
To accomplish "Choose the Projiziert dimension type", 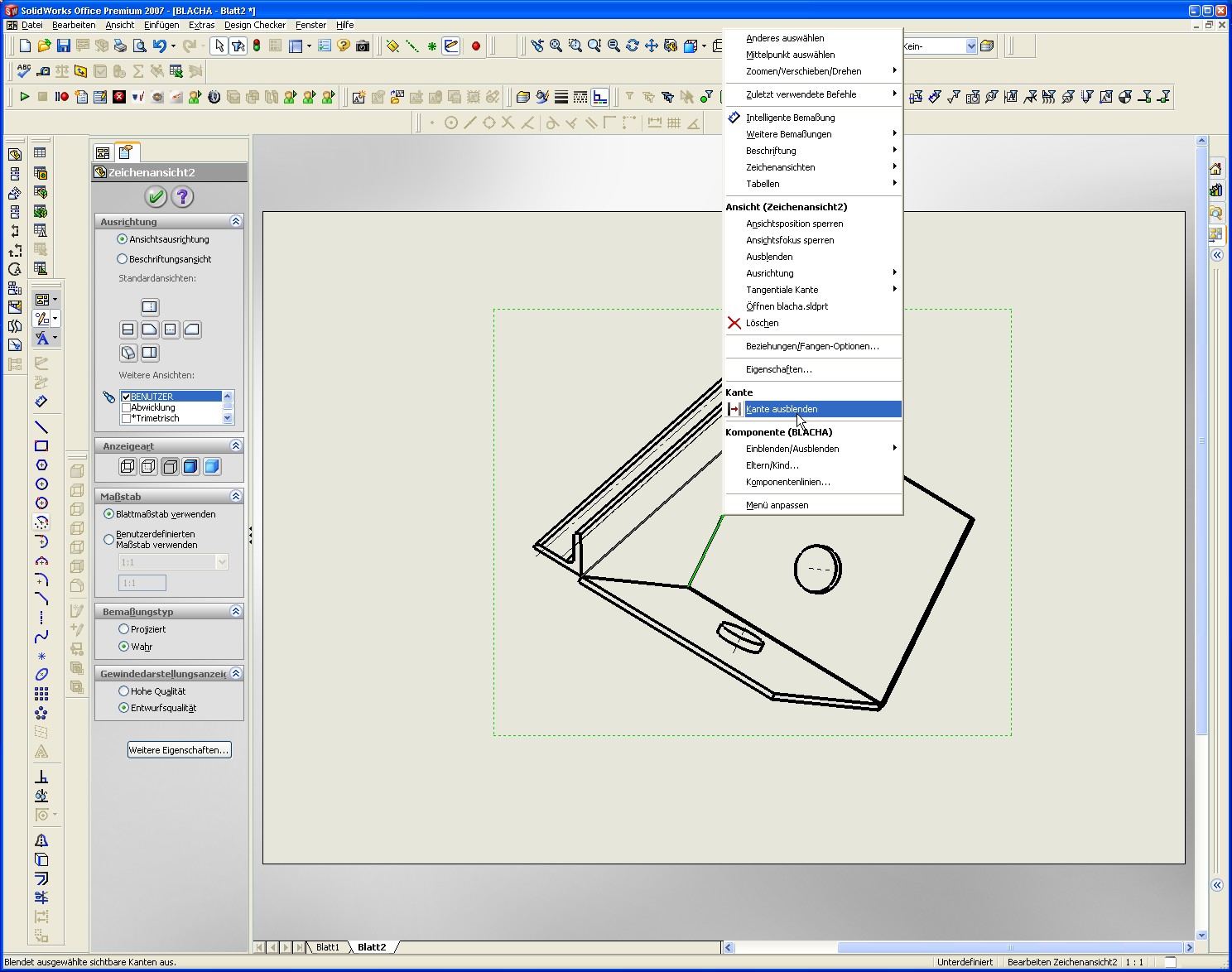I will 124,629.
